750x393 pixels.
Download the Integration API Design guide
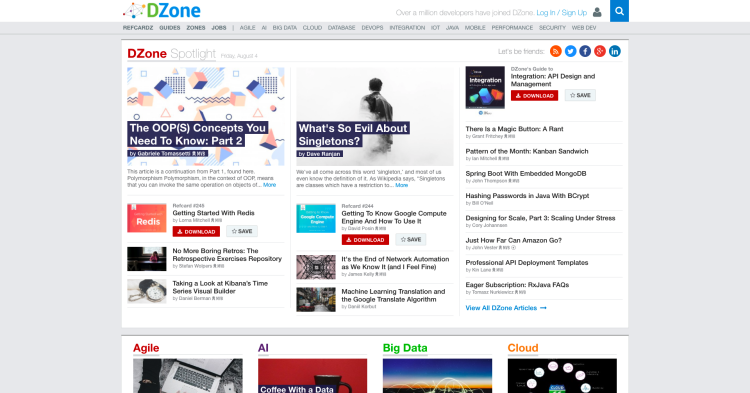click(x=534, y=96)
